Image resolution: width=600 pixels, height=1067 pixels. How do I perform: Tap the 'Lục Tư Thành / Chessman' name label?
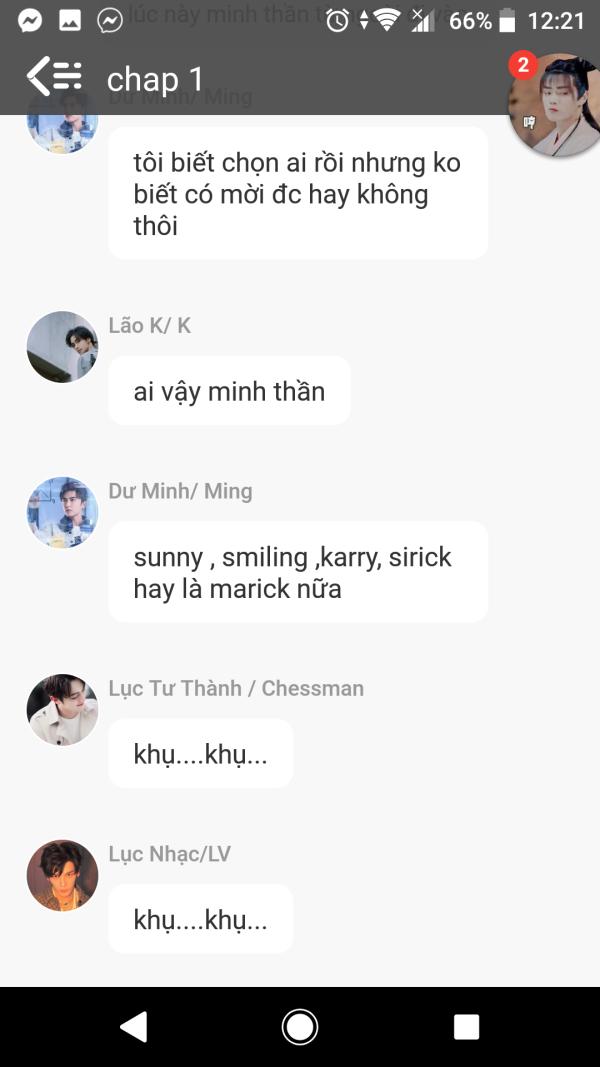click(x=236, y=688)
